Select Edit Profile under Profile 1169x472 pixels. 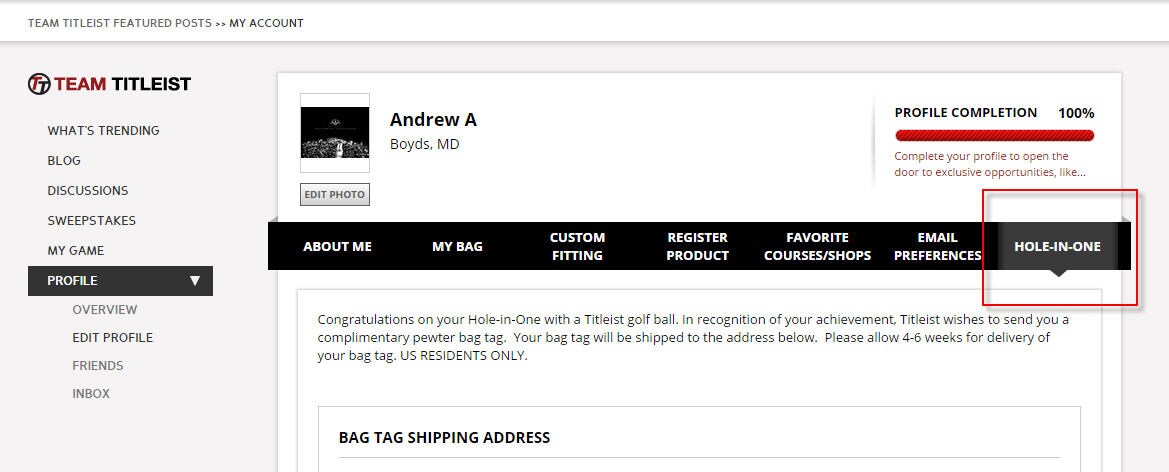coord(112,338)
